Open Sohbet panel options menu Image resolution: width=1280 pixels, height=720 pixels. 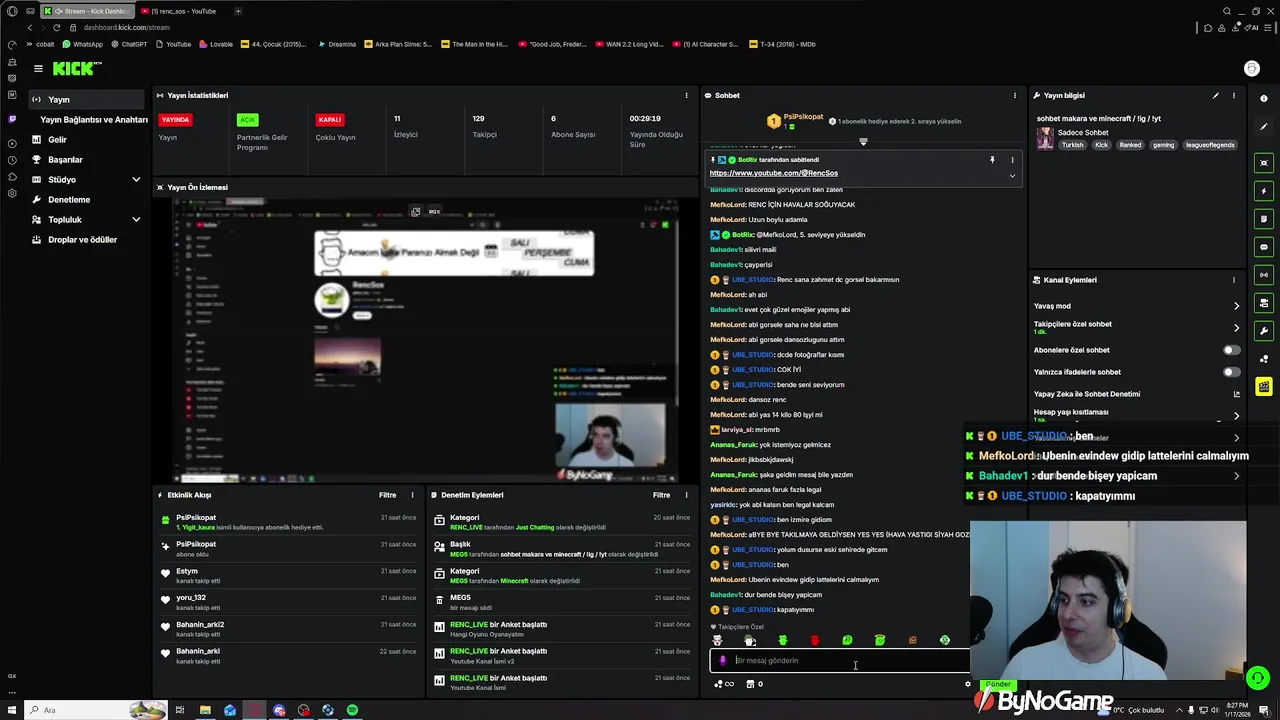[x=1014, y=95]
